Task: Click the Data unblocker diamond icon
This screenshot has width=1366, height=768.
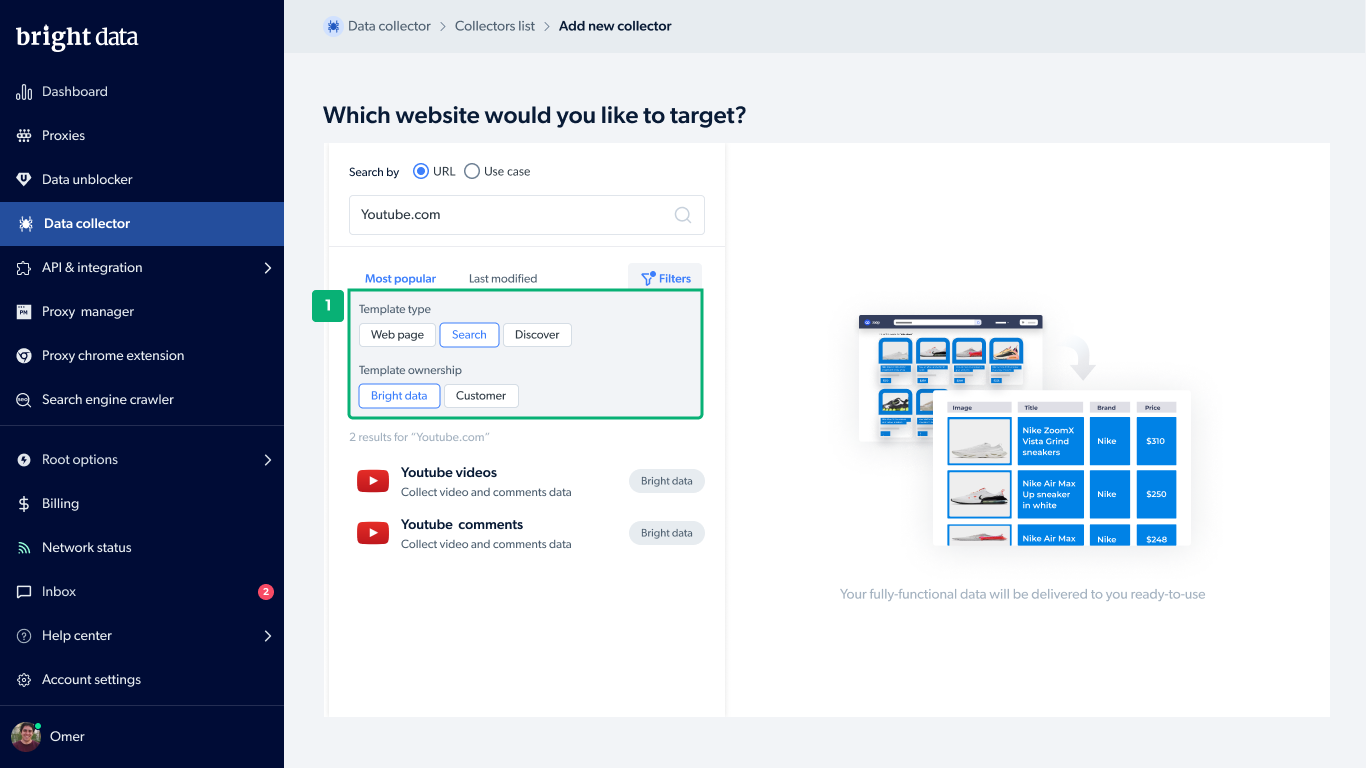Action: (x=24, y=180)
